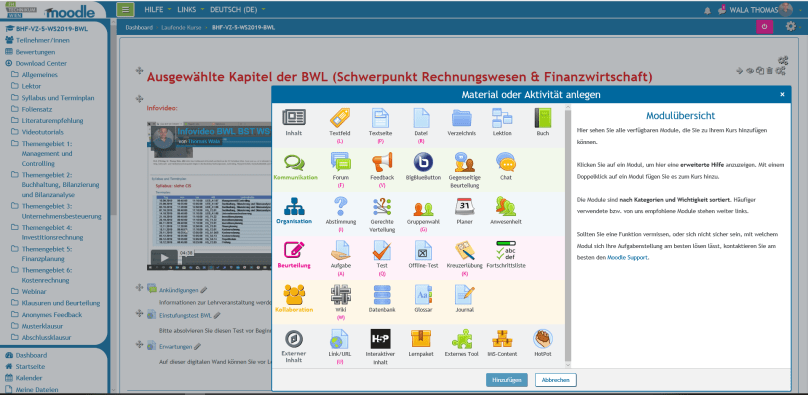808x395 pixels.
Task: Select the Wiki module icon
Action: (x=341, y=295)
